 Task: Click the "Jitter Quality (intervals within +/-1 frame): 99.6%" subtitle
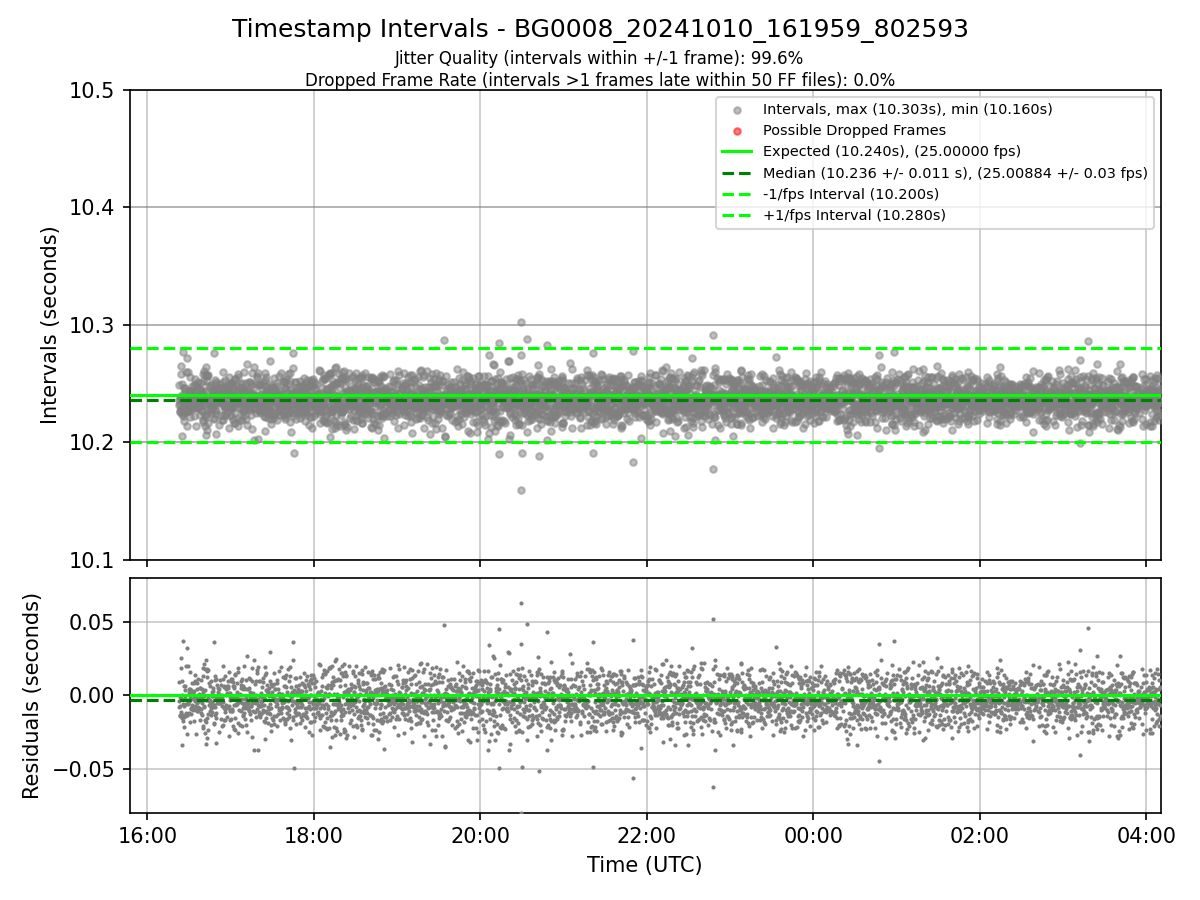[x=599, y=59]
